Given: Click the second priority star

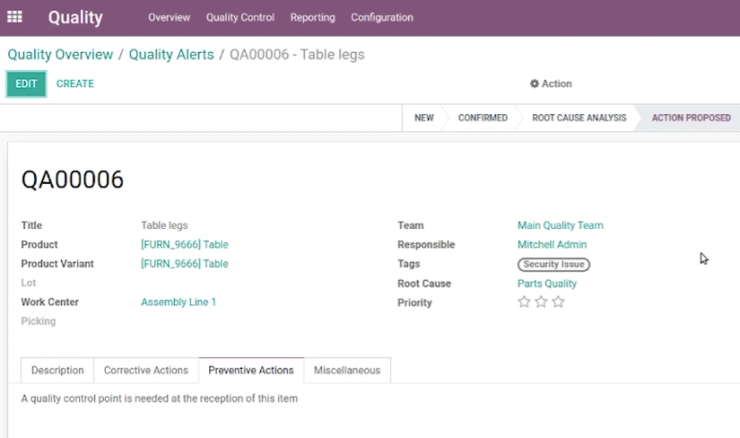Looking at the screenshot, I should point(541,302).
